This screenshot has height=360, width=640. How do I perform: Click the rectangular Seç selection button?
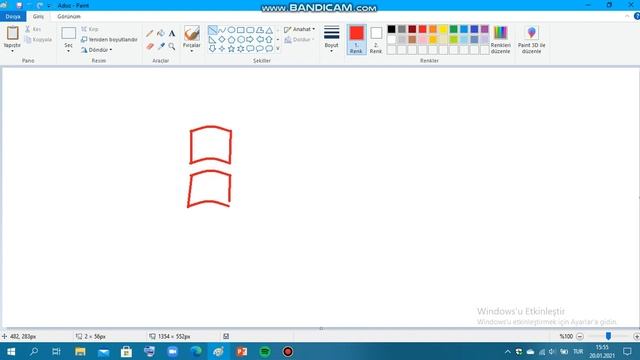pos(69,33)
